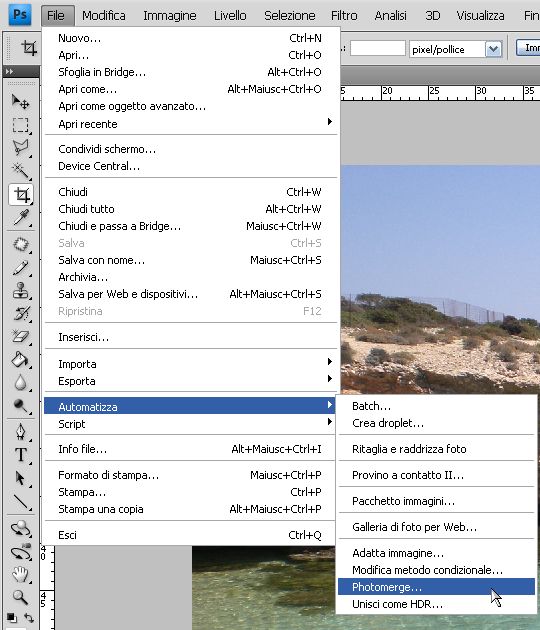Choose Provino a contatto II
The image size is (540, 630).
click(x=436, y=475)
